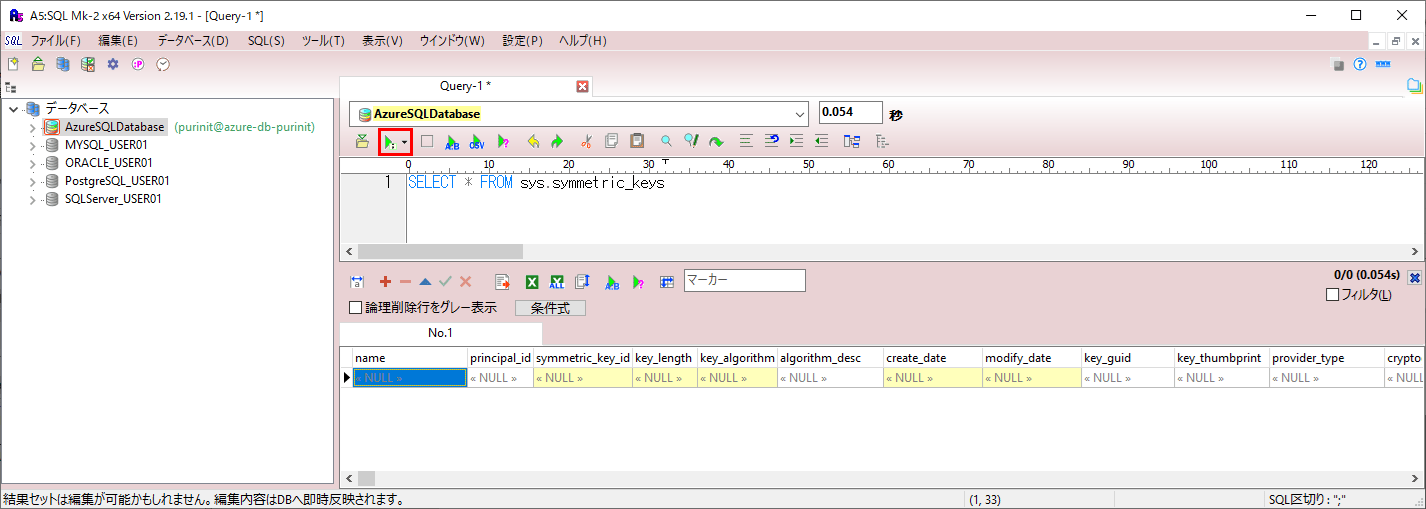This screenshot has width=1426, height=509.
Task: Run query with CSV export icon
Action: click(477, 142)
